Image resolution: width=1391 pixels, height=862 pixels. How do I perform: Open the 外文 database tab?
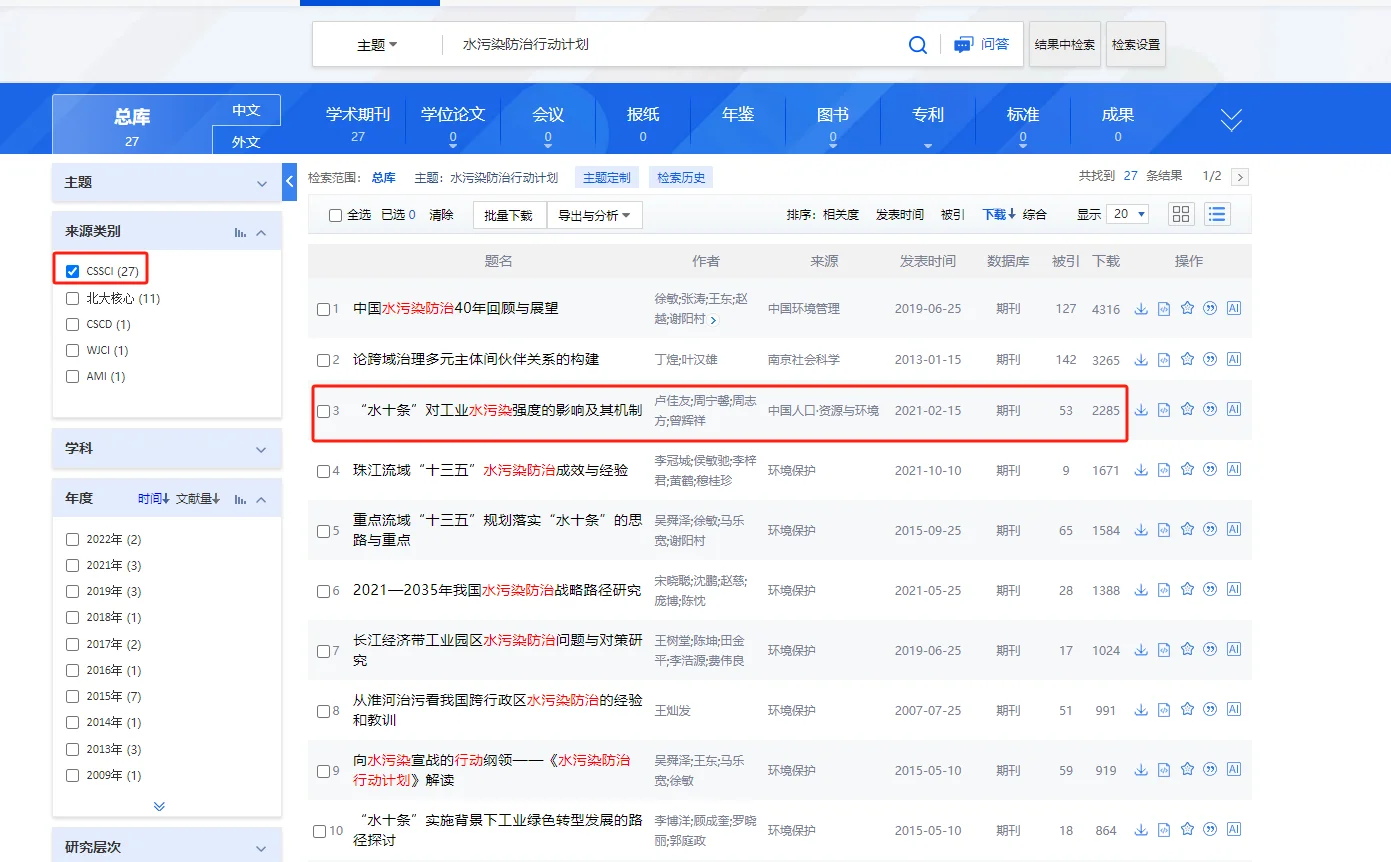(245, 140)
